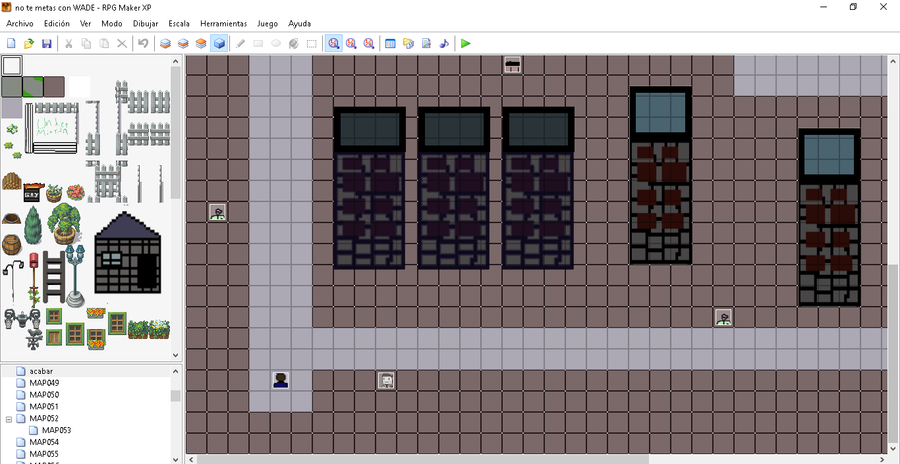Set map zoom scale to 1:4
900x464 pixels.
point(369,43)
